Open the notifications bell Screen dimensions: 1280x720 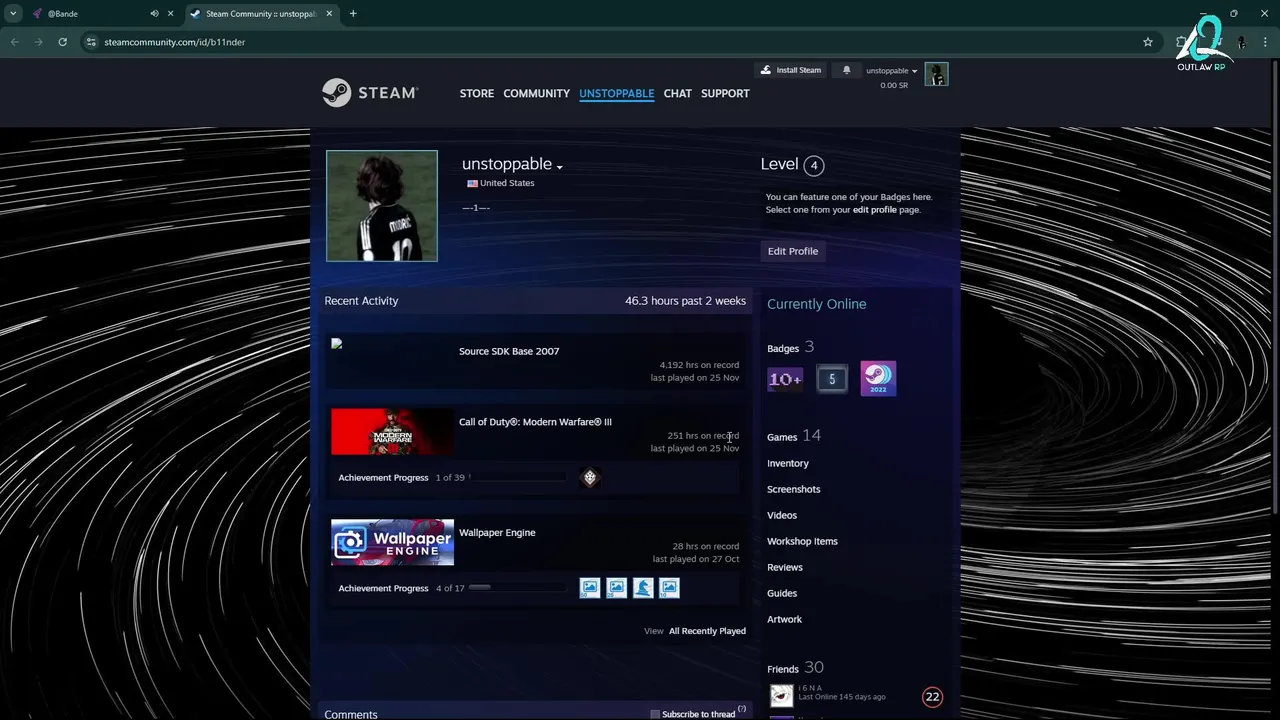(846, 70)
